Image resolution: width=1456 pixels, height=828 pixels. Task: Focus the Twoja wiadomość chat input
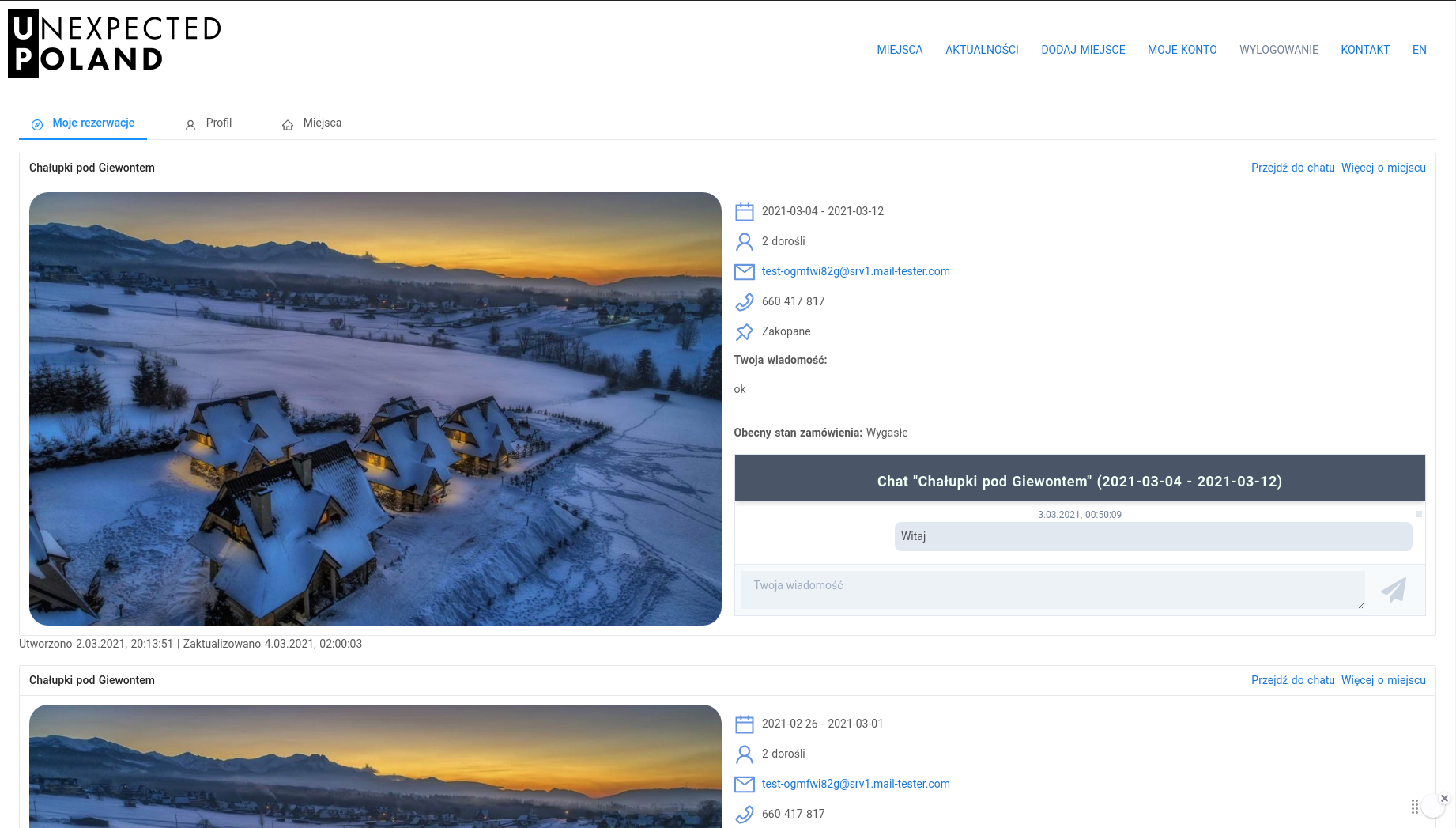pos(1053,590)
